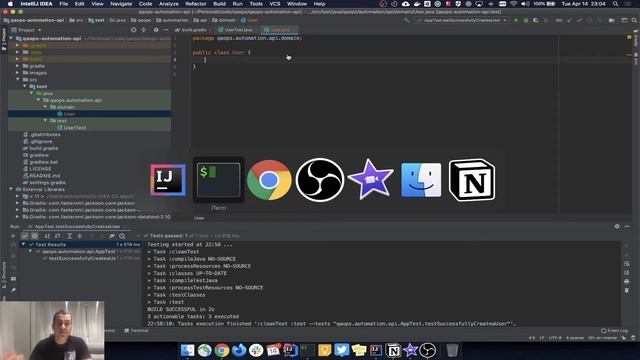Select iTerm in the app switcher
The image size is (640, 360).
[218, 180]
